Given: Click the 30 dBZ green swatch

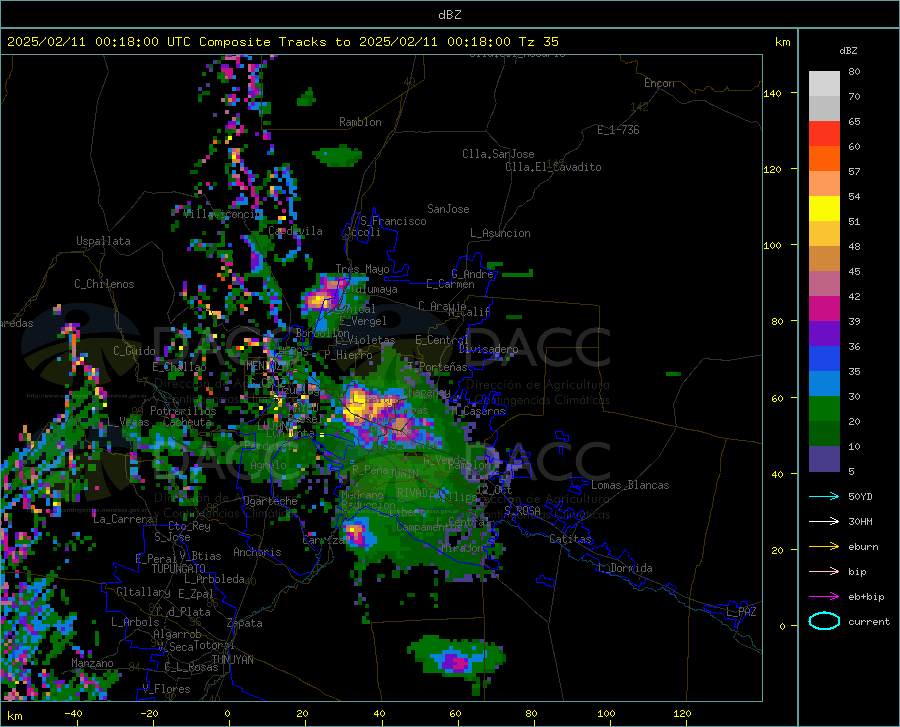Looking at the screenshot, I should coord(824,408).
